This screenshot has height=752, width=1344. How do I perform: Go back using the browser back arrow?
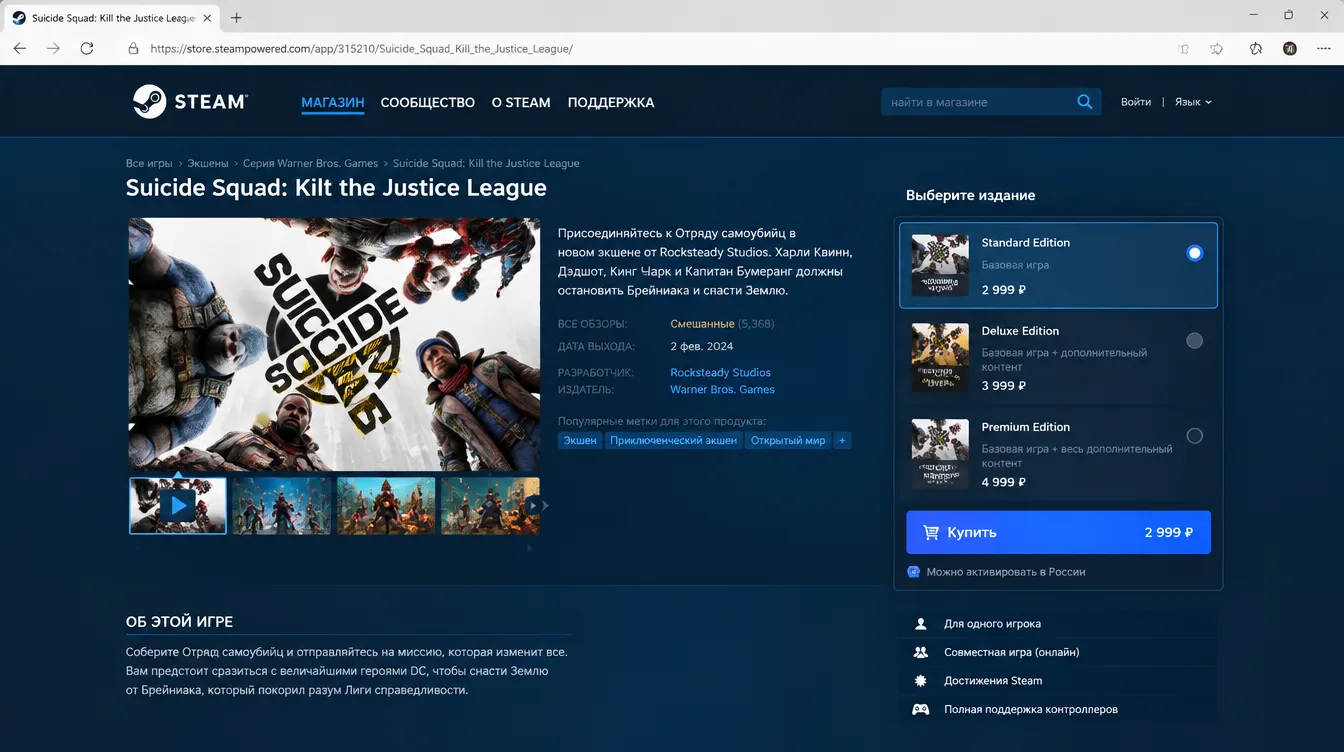click(20, 49)
